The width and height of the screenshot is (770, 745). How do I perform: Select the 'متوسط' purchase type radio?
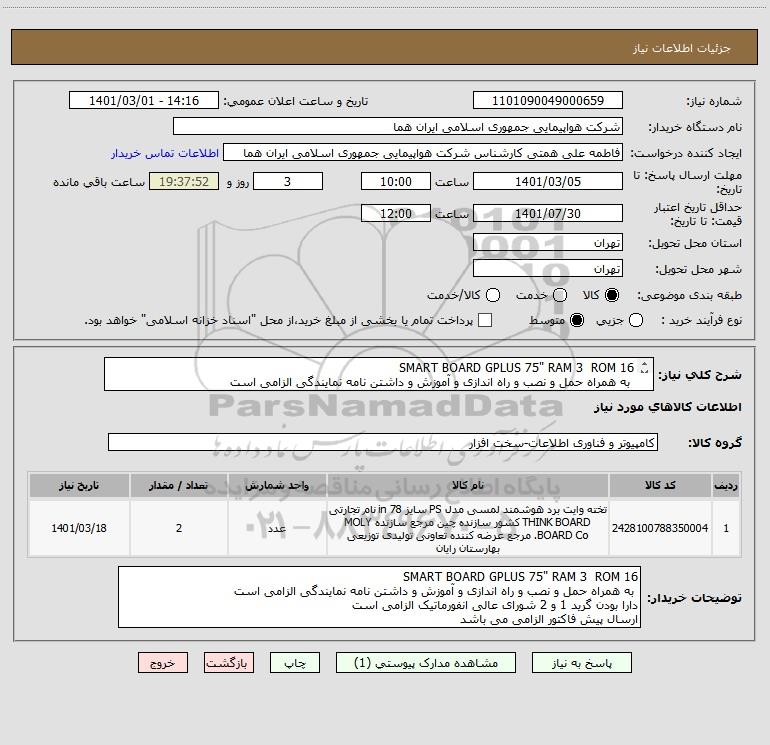coord(577,320)
